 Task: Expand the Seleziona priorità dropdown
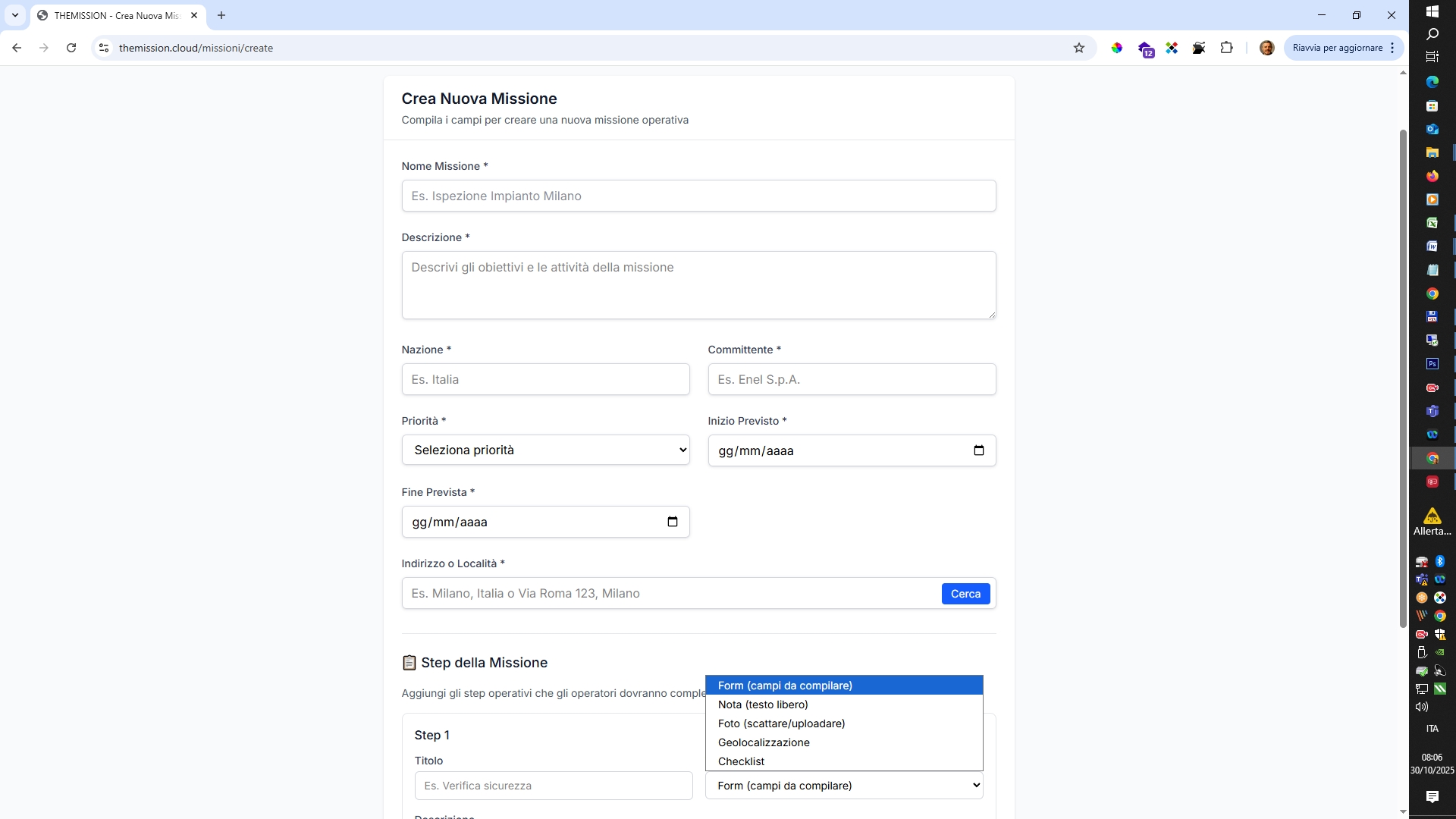tap(545, 450)
